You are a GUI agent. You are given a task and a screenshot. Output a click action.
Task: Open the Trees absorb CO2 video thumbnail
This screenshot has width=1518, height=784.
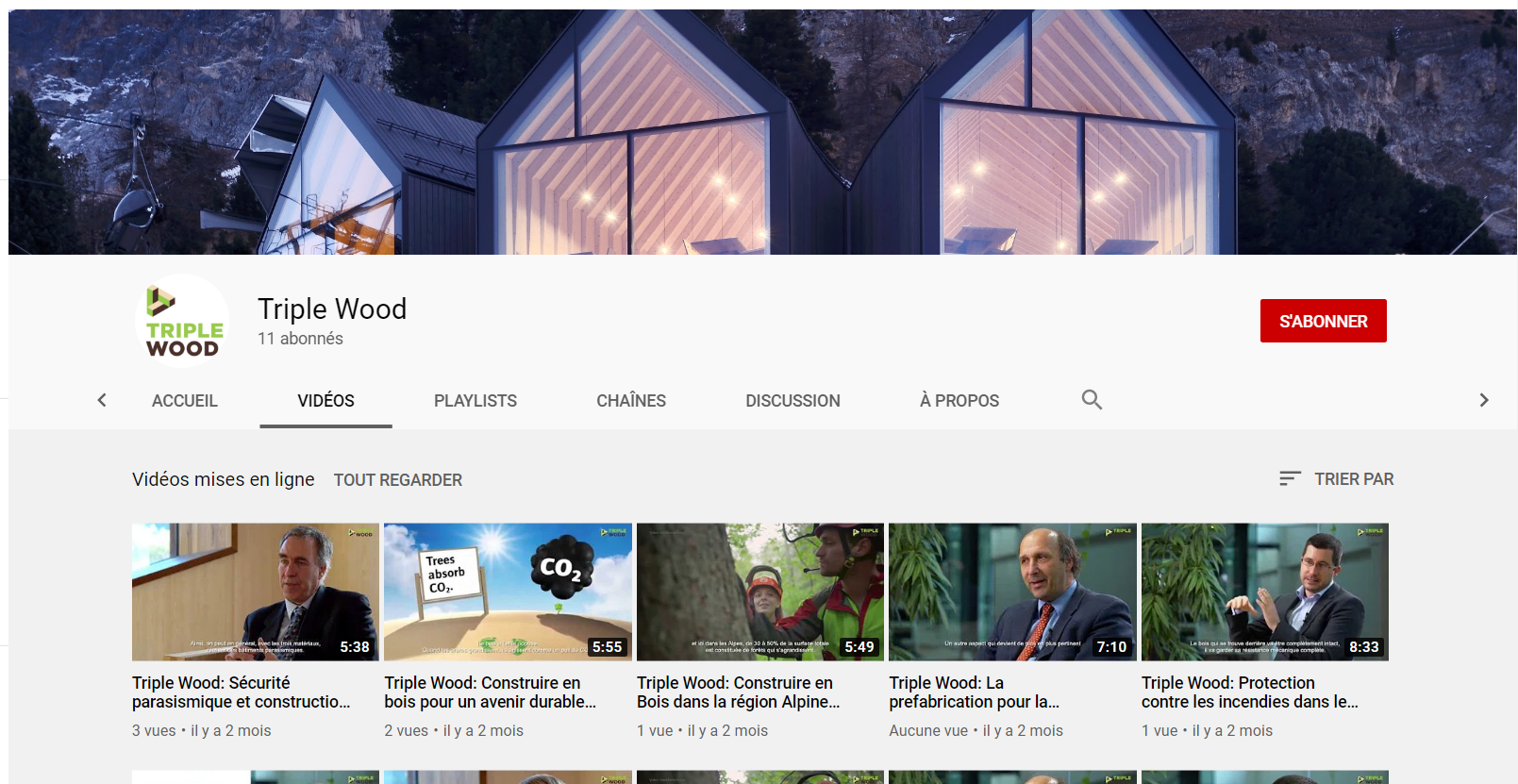click(508, 592)
